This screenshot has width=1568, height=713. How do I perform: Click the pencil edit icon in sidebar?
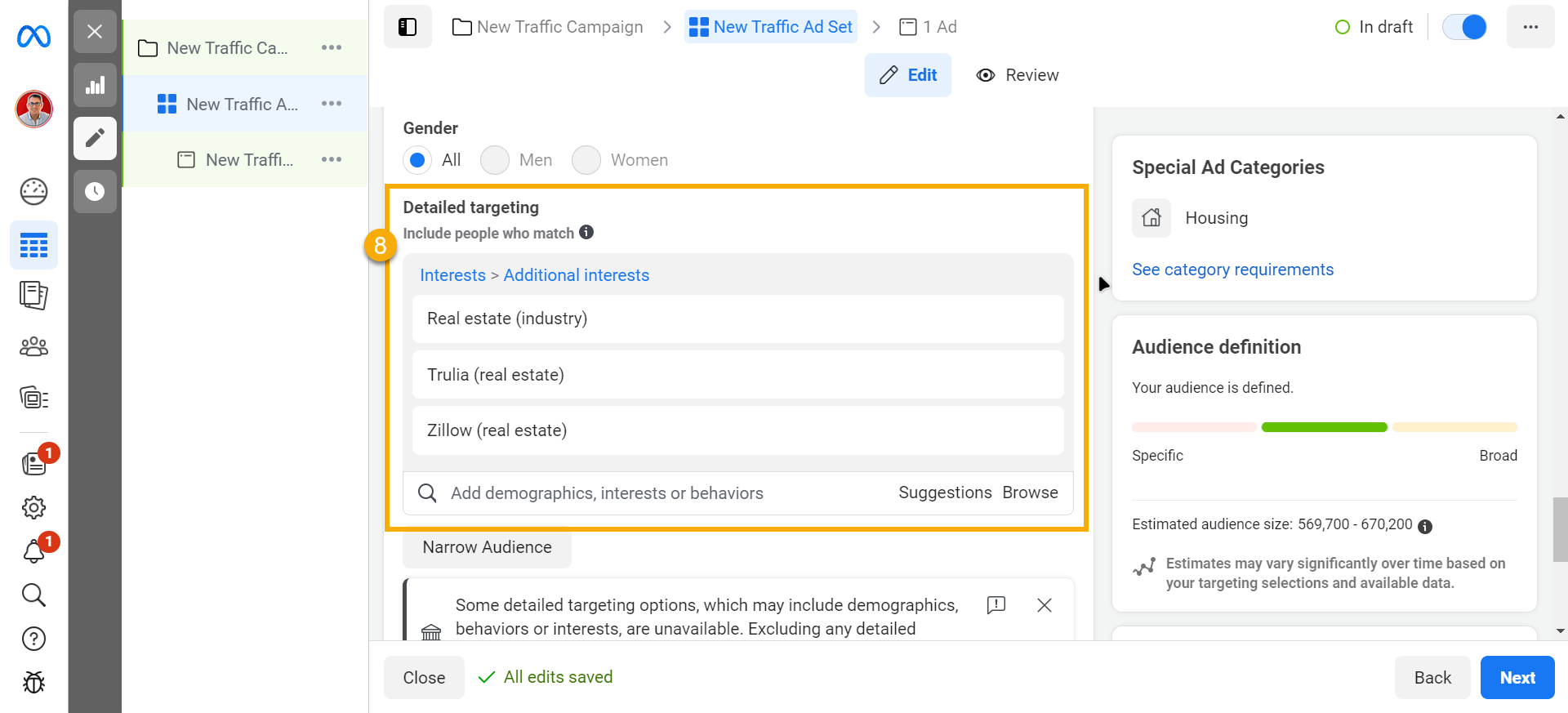tap(95, 138)
